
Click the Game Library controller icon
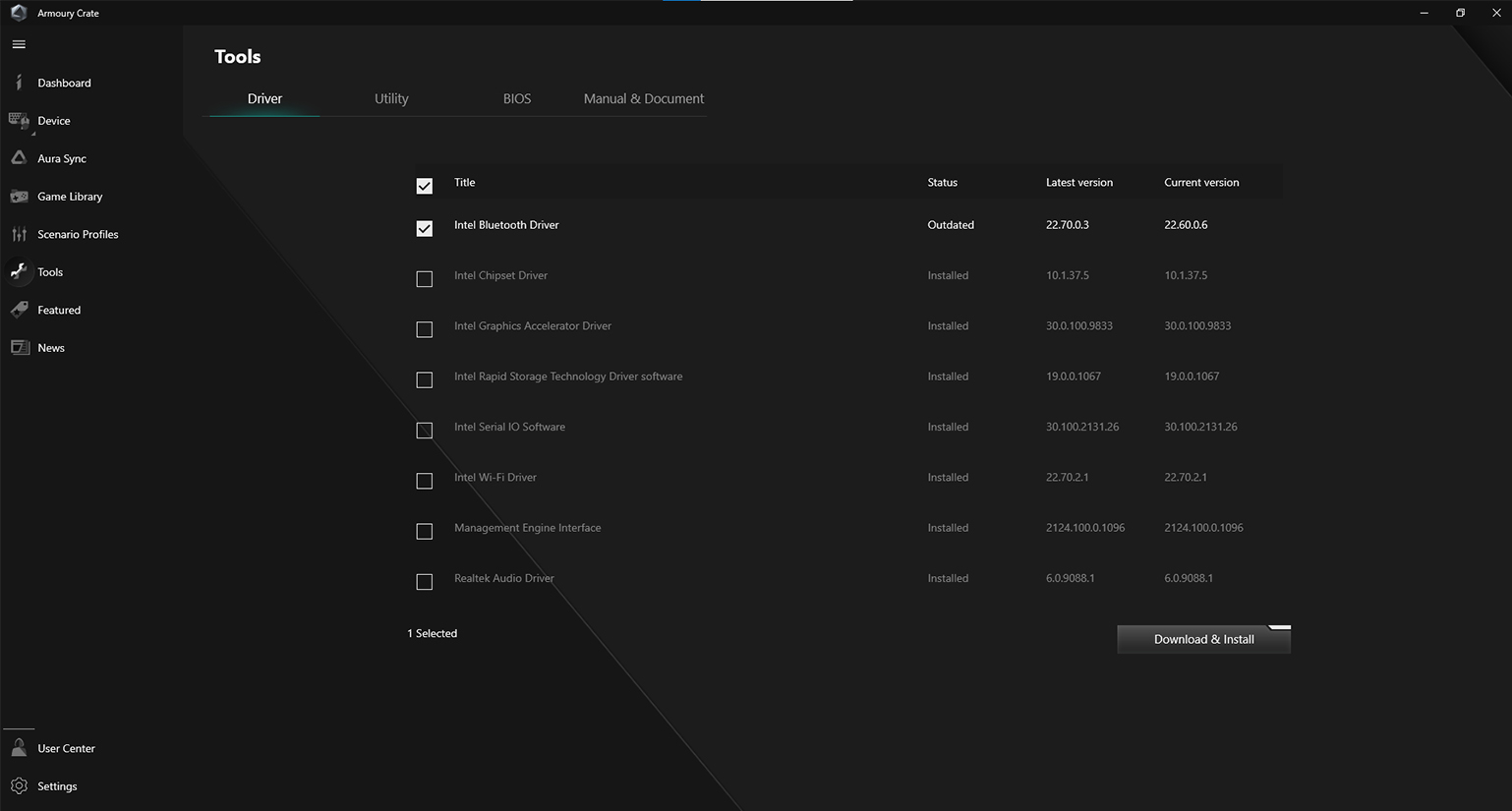click(19, 197)
